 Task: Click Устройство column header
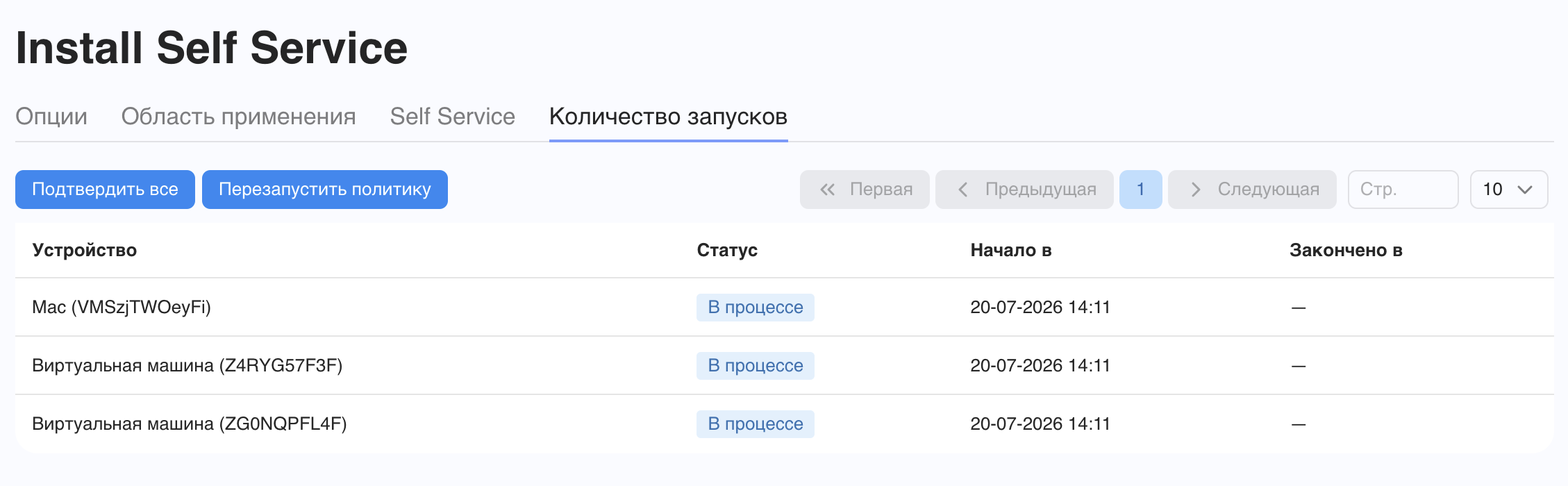(85, 250)
